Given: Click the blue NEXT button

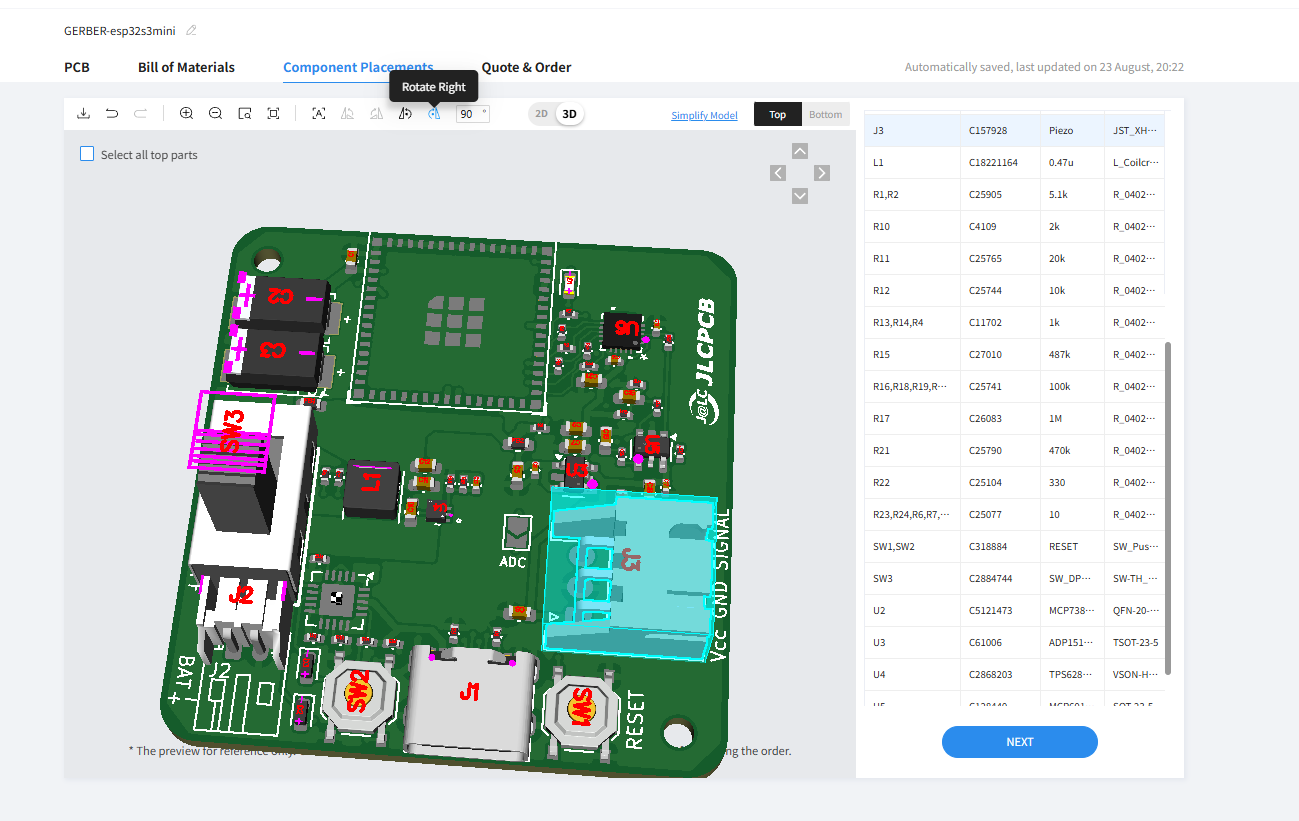Looking at the screenshot, I should [x=1019, y=742].
